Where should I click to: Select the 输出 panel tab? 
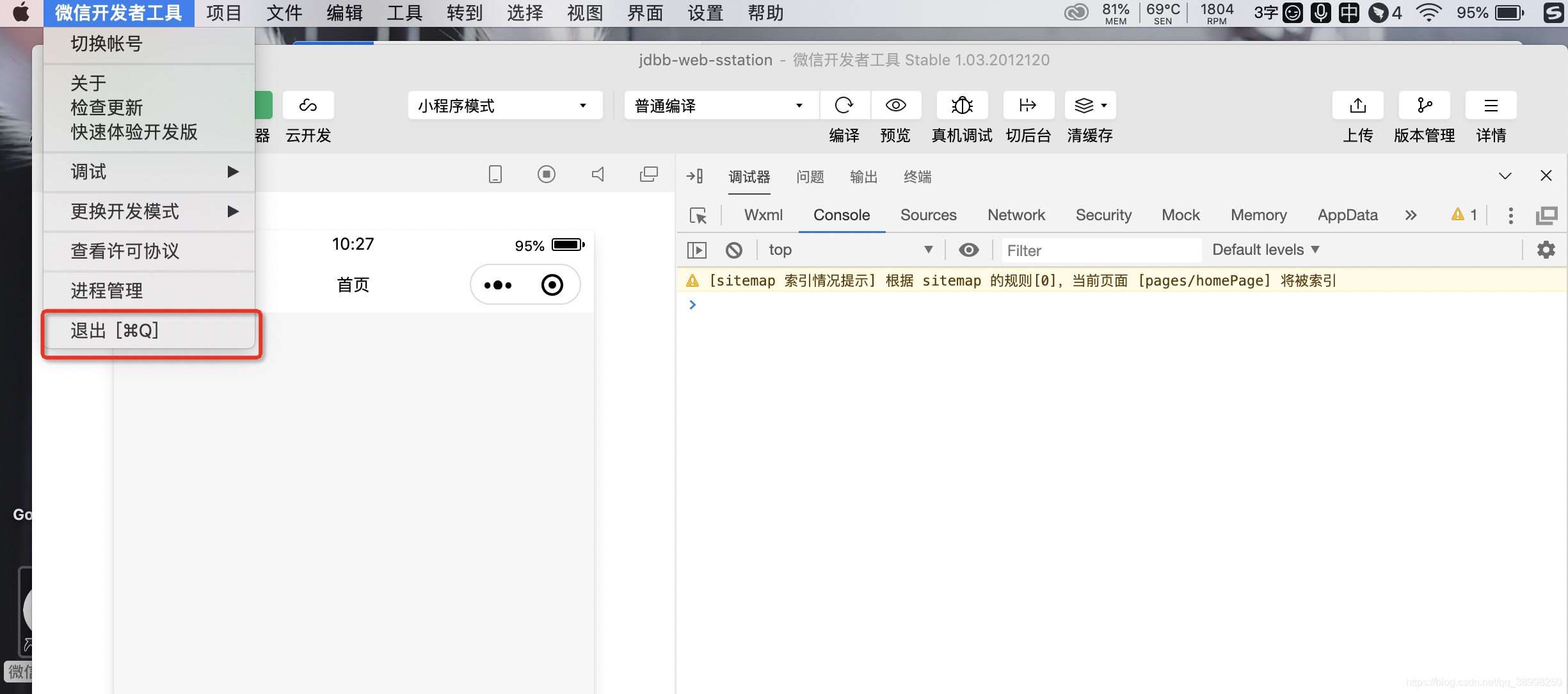tap(863, 177)
